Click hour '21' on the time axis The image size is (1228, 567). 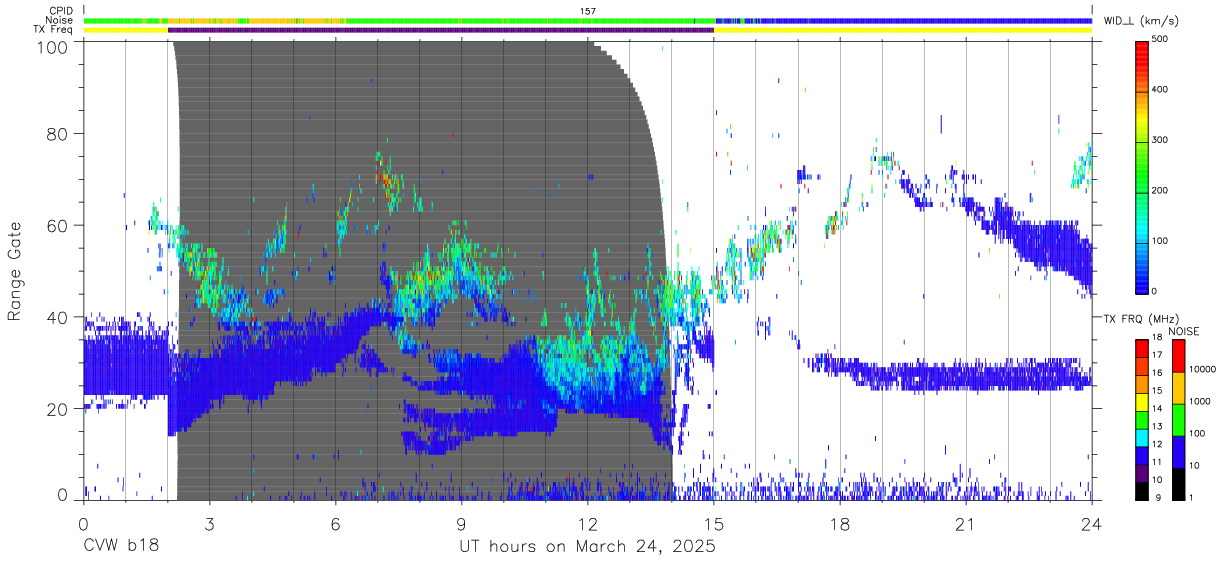click(966, 523)
